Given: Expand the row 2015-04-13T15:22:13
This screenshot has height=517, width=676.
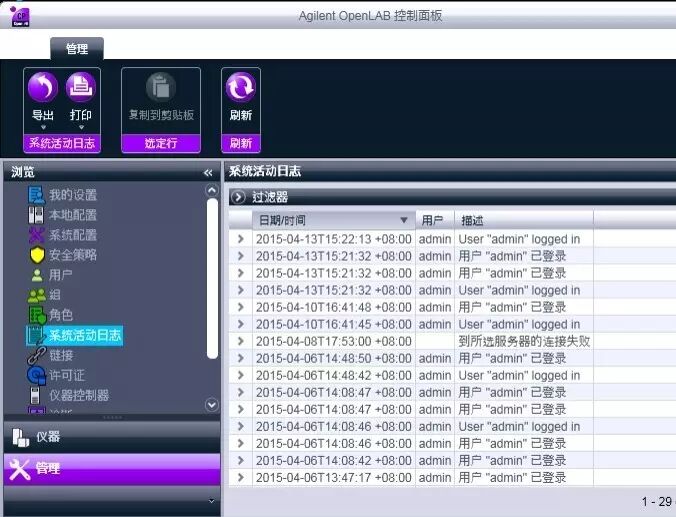Looking at the screenshot, I should (x=241, y=239).
